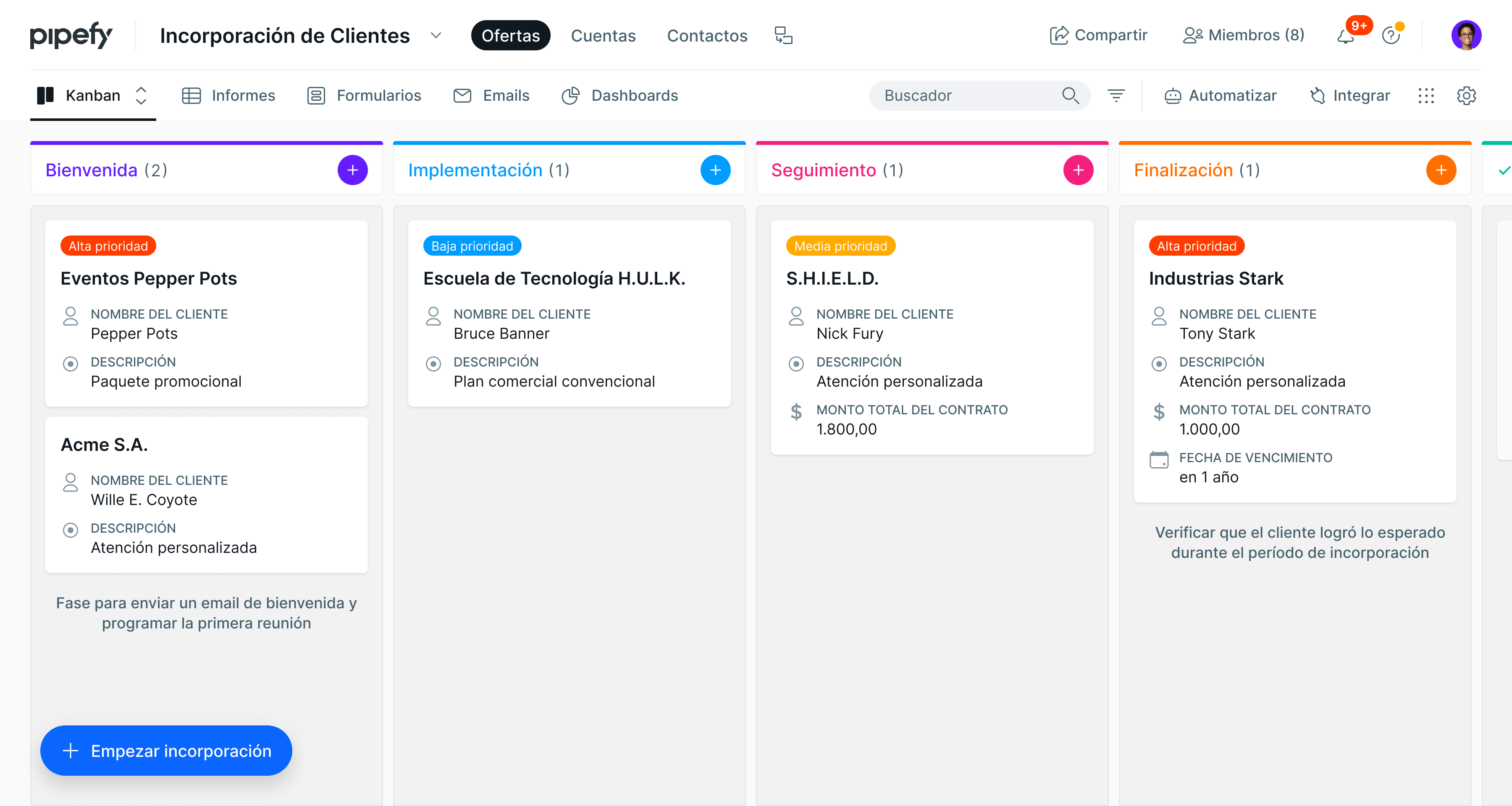Click the help question mark icon
The width and height of the screenshot is (1512, 806).
(x=1391, y=37)
